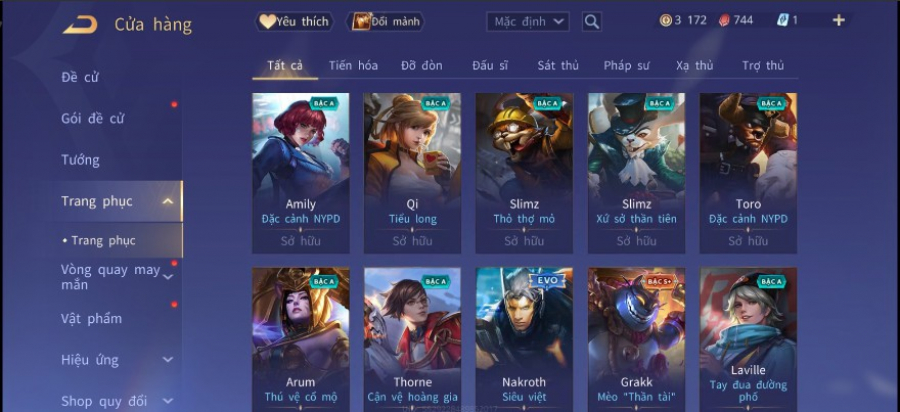900x412 pixels.
Task: Select the Sát thủ category tab
Action: point(558,65)
